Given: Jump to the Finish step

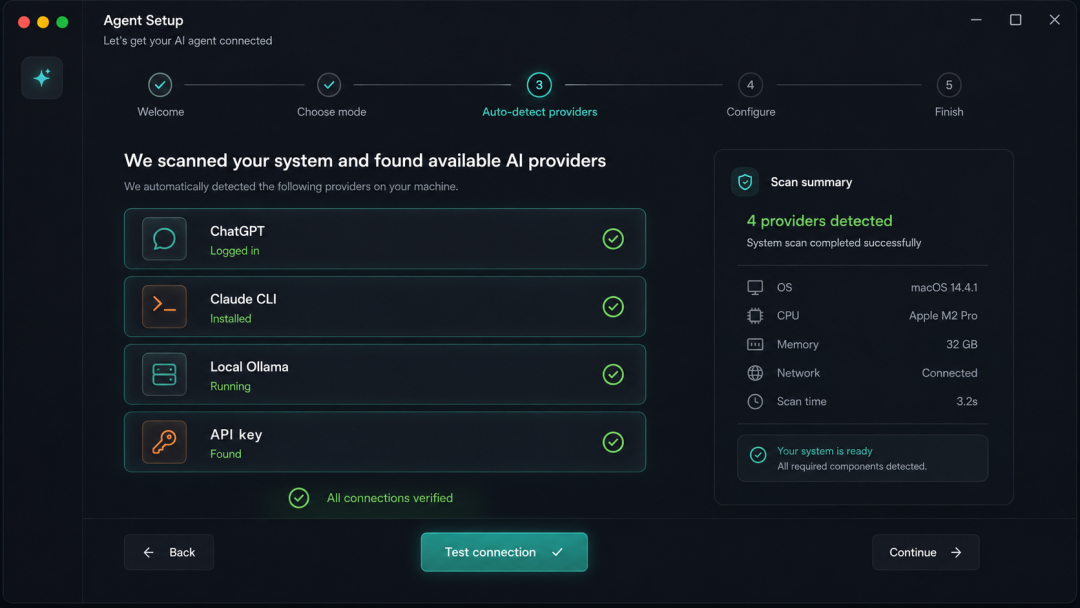Looking at the screenshot, I should click(949, 85).
